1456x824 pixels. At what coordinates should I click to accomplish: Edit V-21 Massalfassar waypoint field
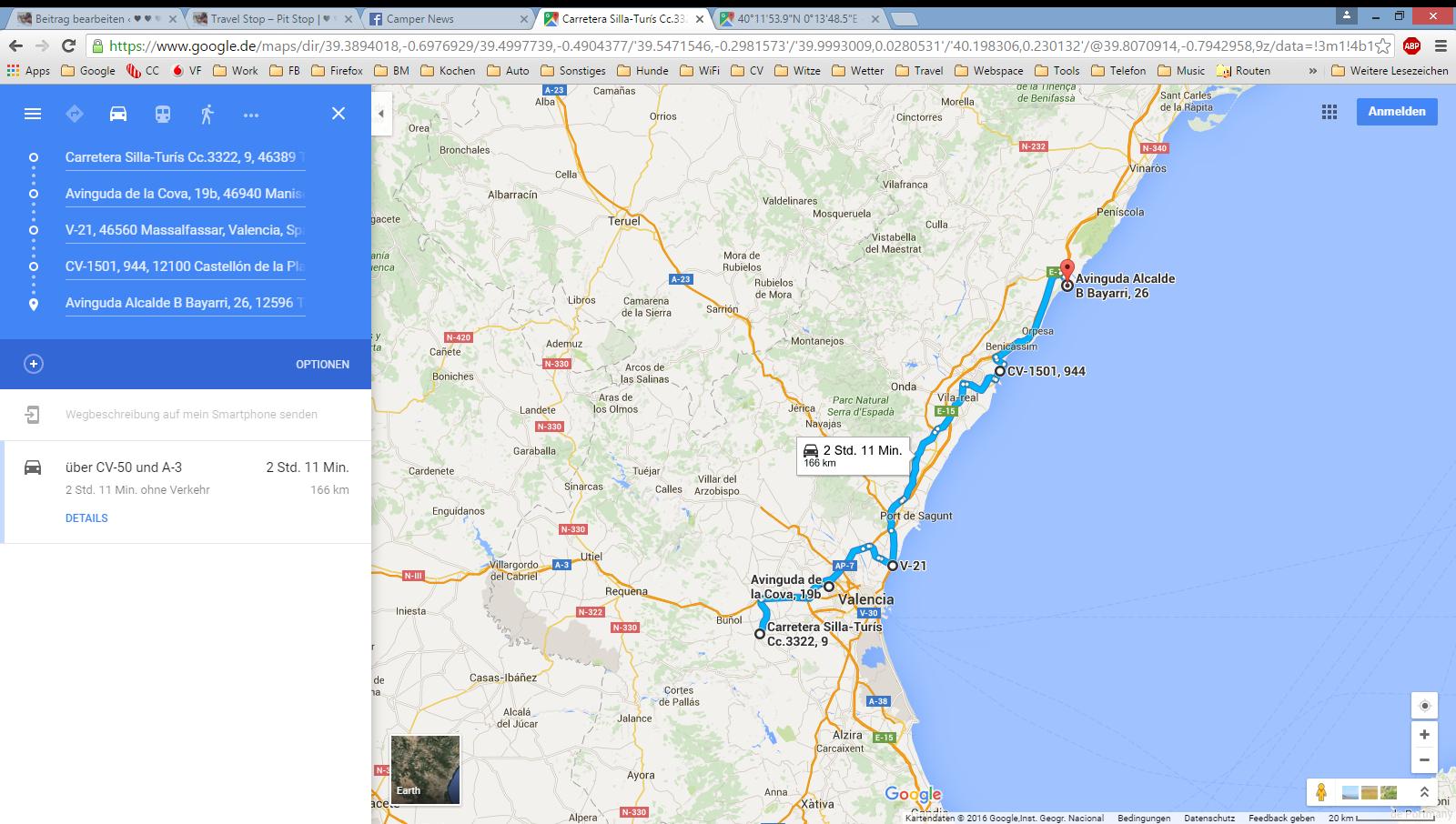[x=185, y=230]
